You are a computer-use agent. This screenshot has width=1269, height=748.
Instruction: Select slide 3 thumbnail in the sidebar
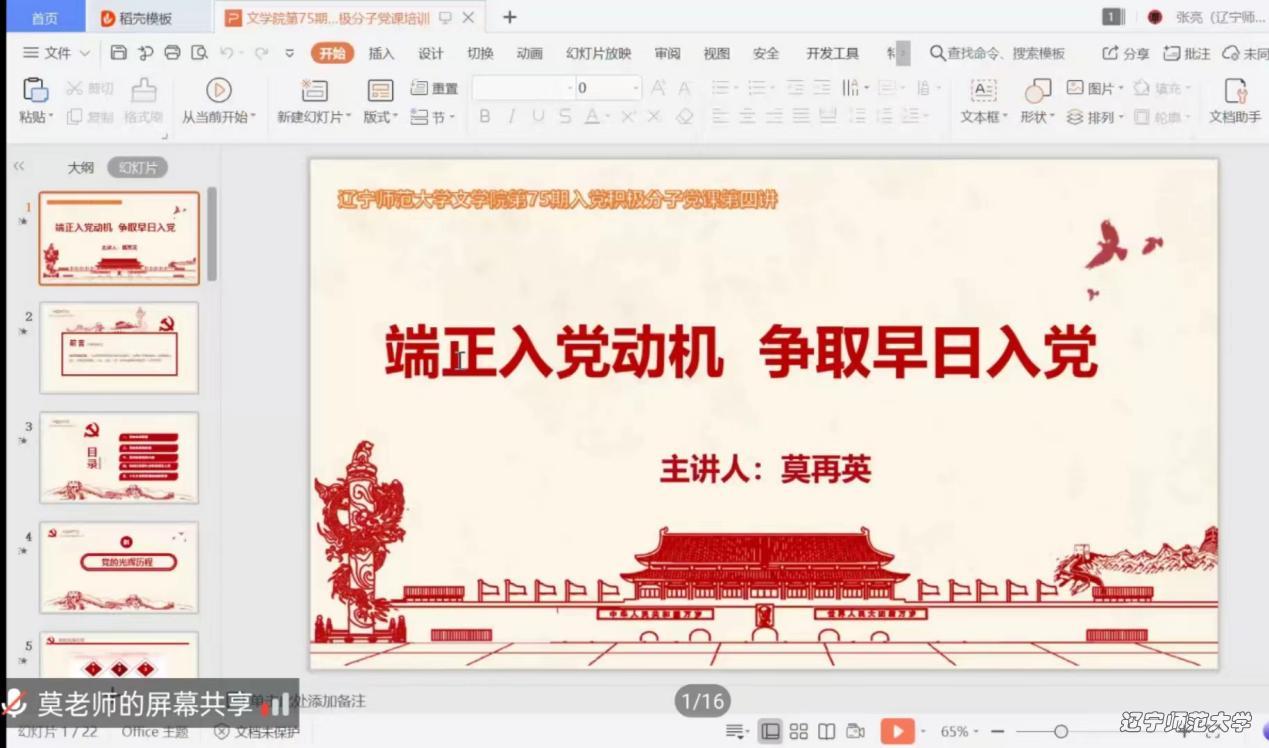coord(118,458)
